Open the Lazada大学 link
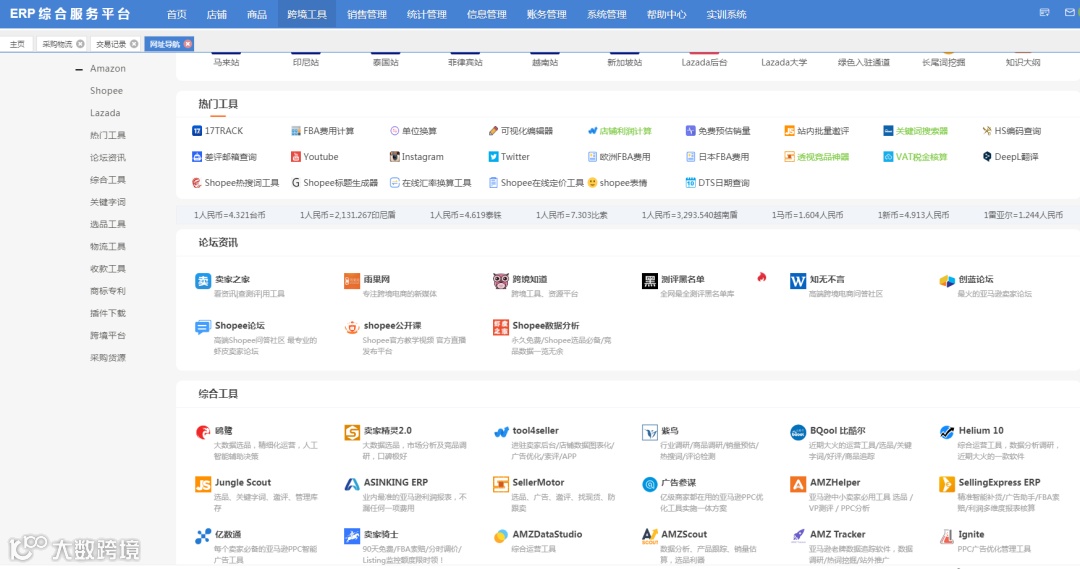Viewport: 1080px width, 569px height. click(784, 63)
